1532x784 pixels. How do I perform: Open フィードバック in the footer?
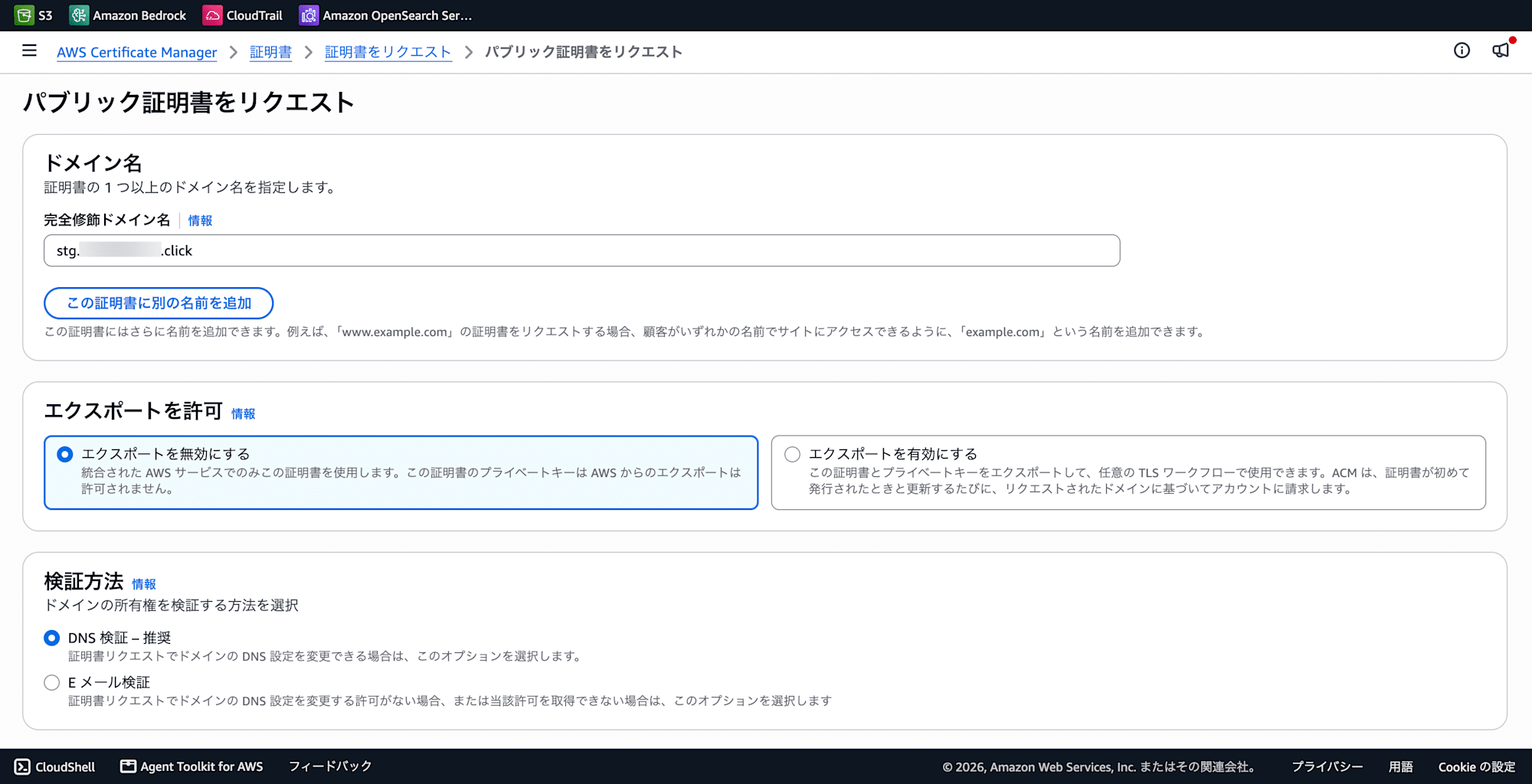(x=330, y=766)
